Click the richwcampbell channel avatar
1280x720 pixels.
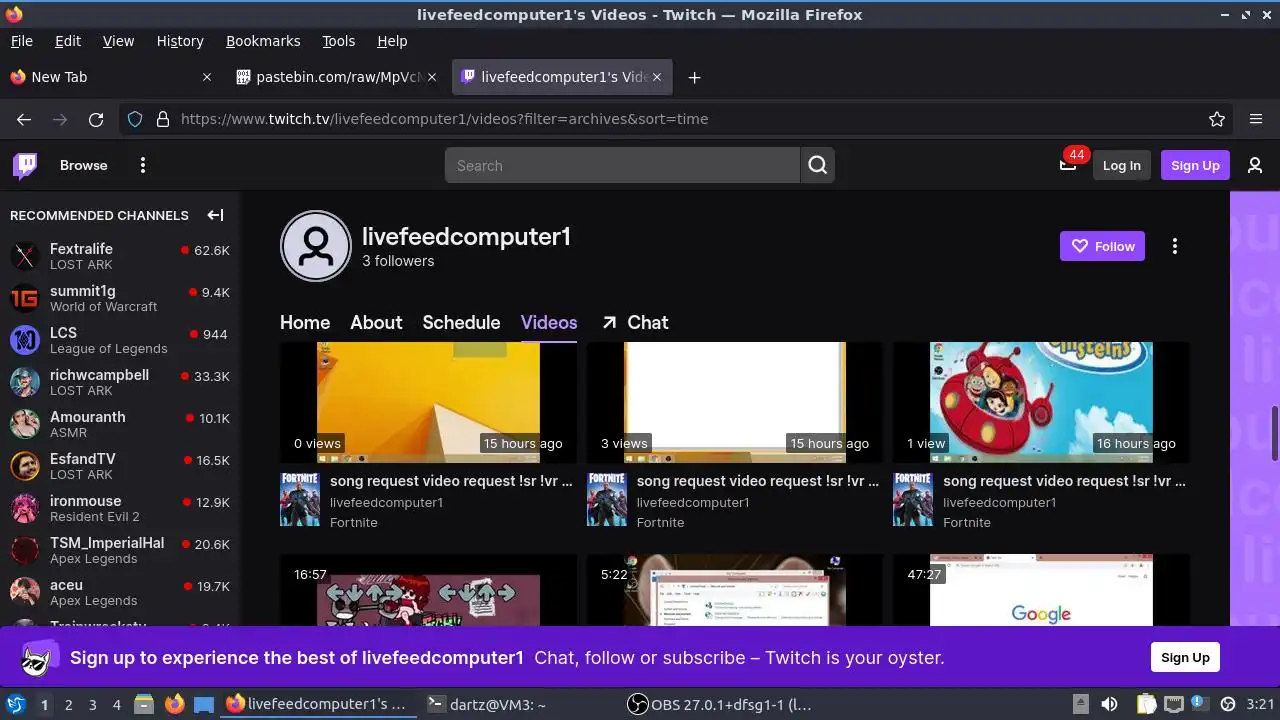(25, 382)
